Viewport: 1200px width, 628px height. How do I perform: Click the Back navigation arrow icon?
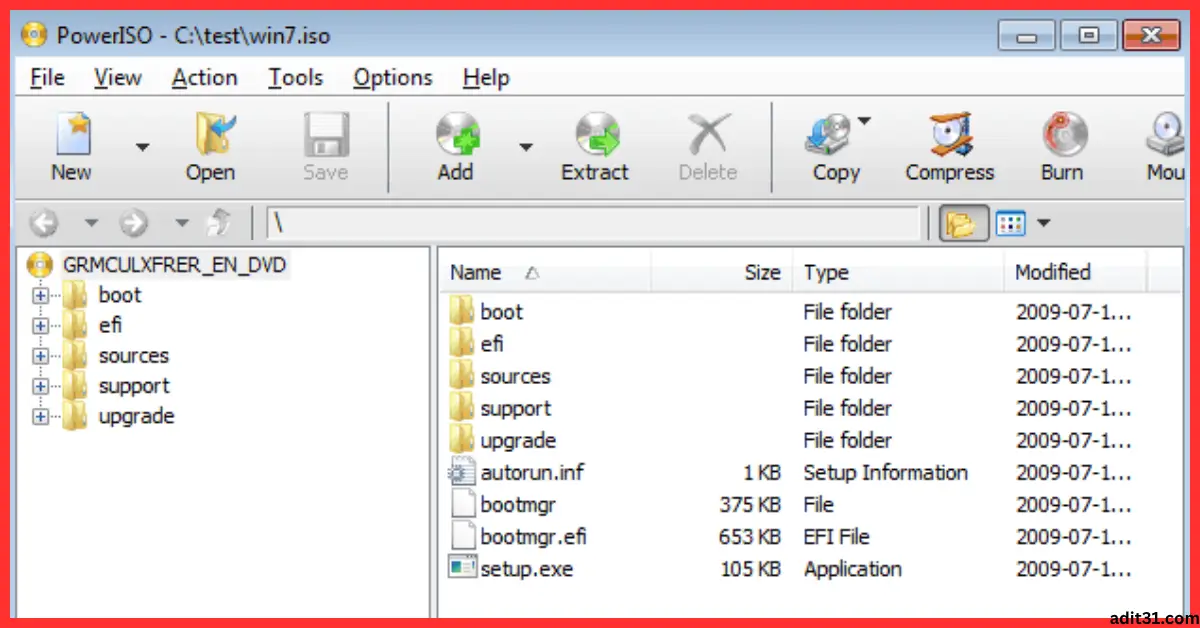[45, 223]
